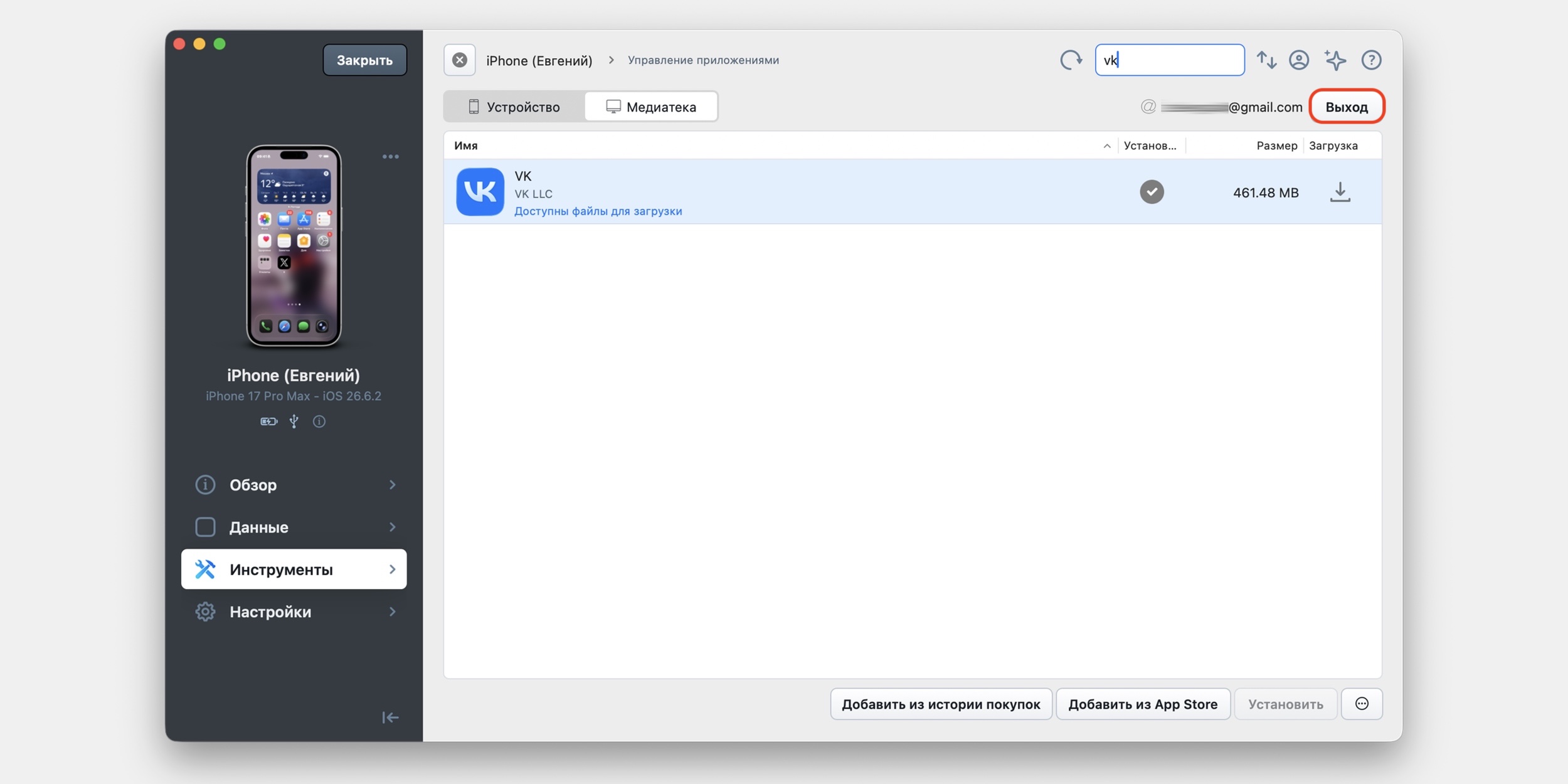
Task: Click the VK app icon
Action: point(480,192)
